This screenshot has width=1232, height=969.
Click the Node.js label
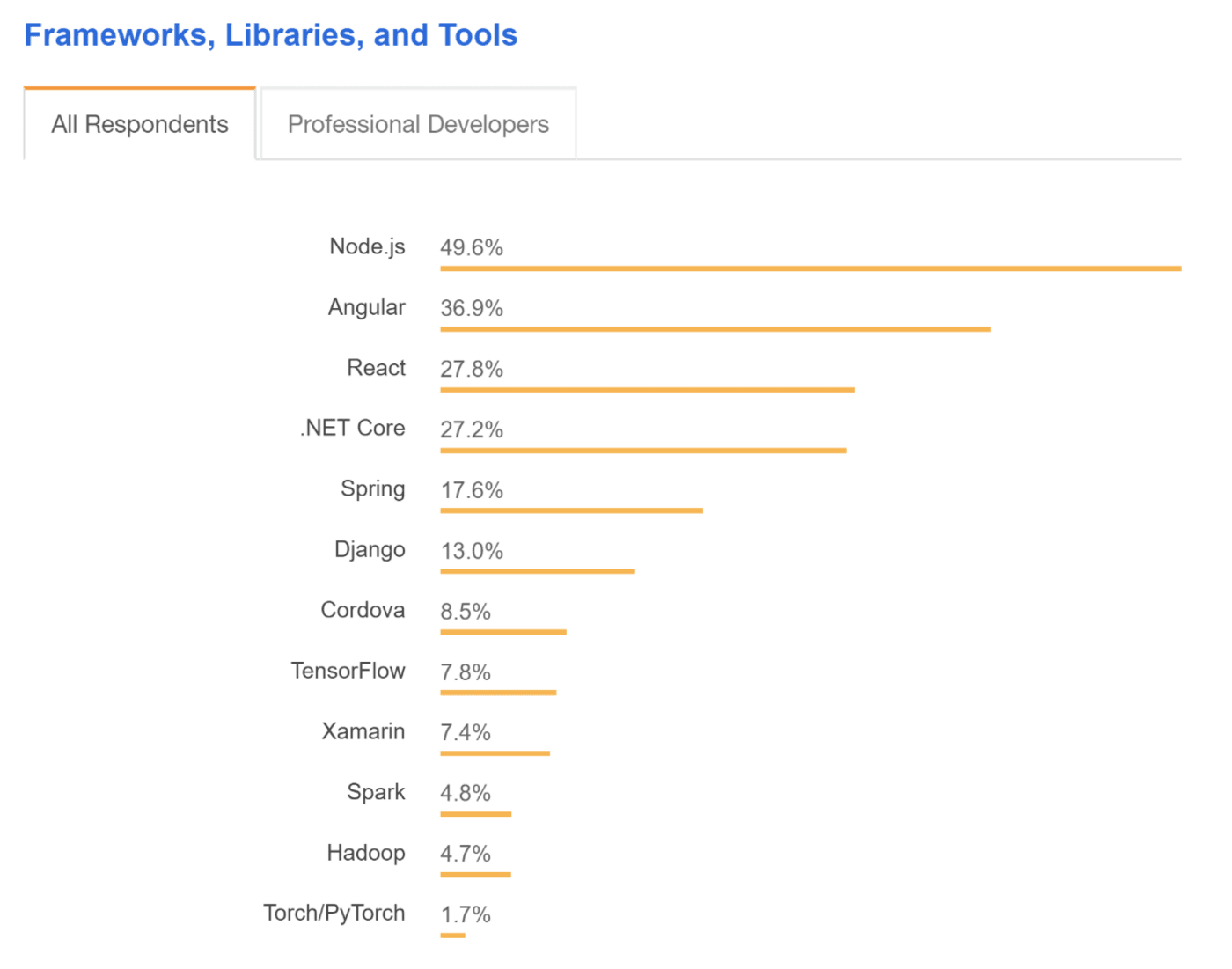(367, 246)
